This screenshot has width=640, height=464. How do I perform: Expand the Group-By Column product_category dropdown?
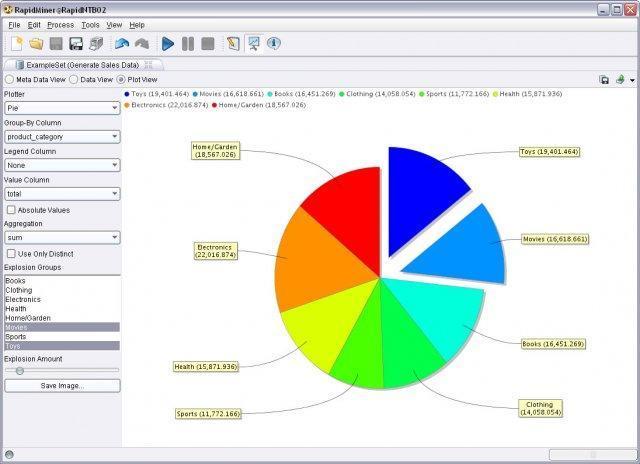point(62,137)
